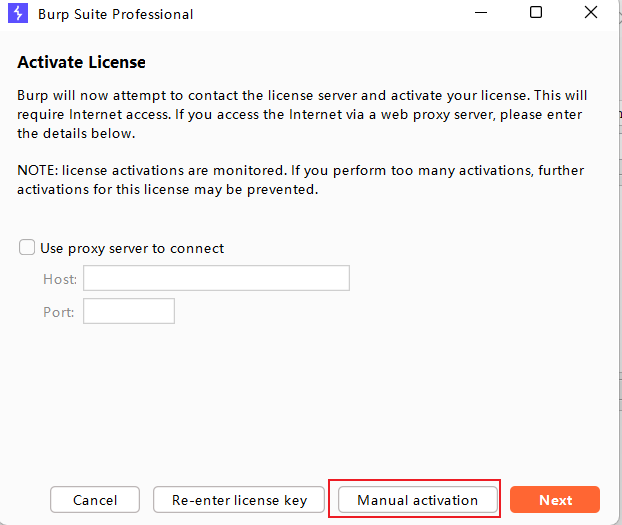Select Manual activation

coord(417,500)
